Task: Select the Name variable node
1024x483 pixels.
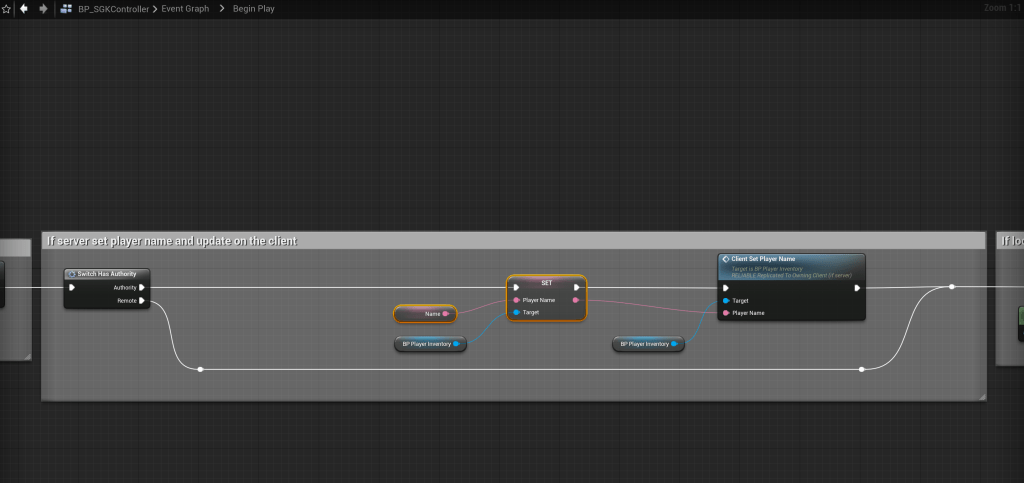Action: (425, 314)
